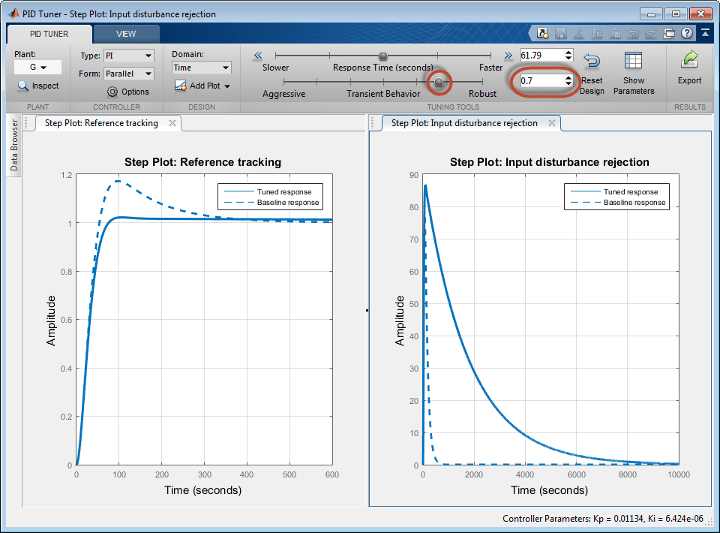720x533 pixels.
Task: Decrement the transient behavior 0.7 spinner
Action: coord(568,84)
